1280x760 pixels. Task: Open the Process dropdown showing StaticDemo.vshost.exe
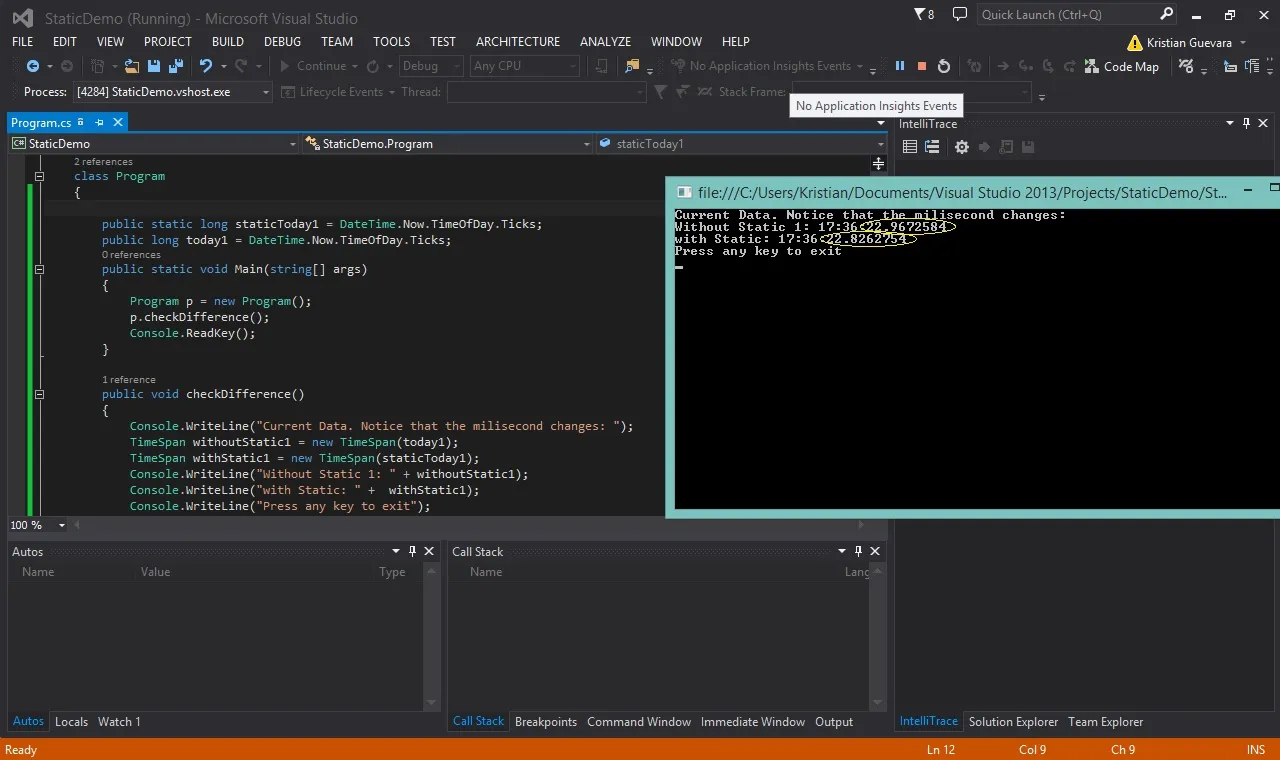pos(173,92)
